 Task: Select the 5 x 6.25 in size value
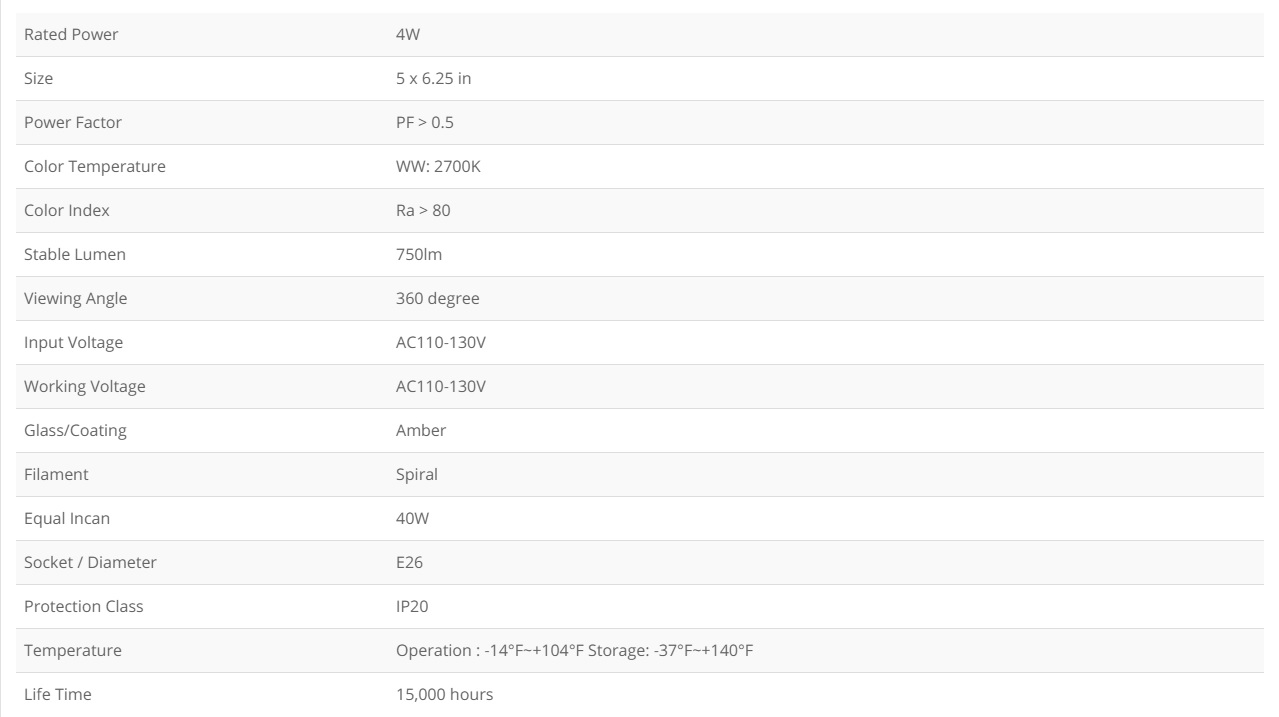click(x=433, y=79)
